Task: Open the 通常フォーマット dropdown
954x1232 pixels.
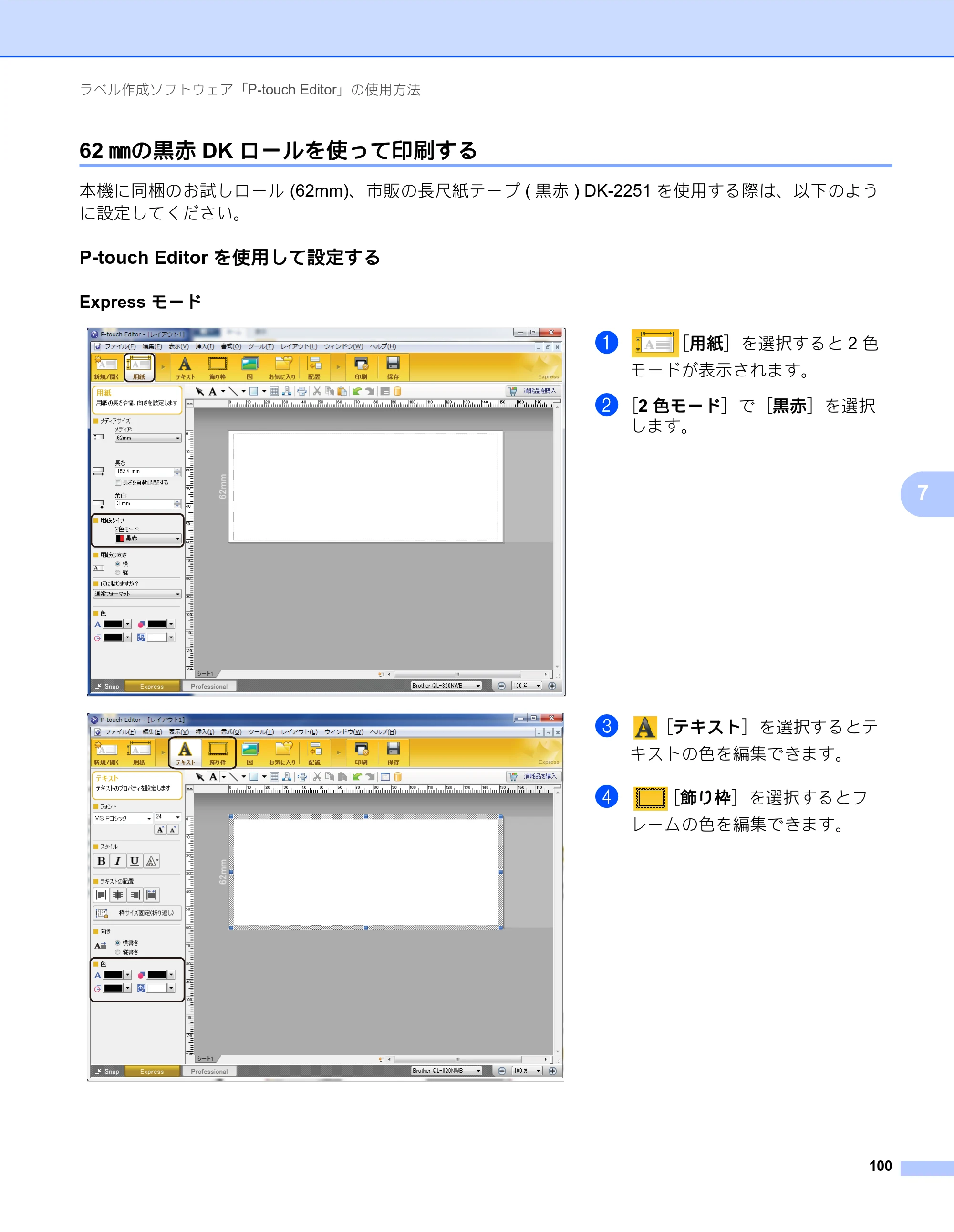Action: 137,594
